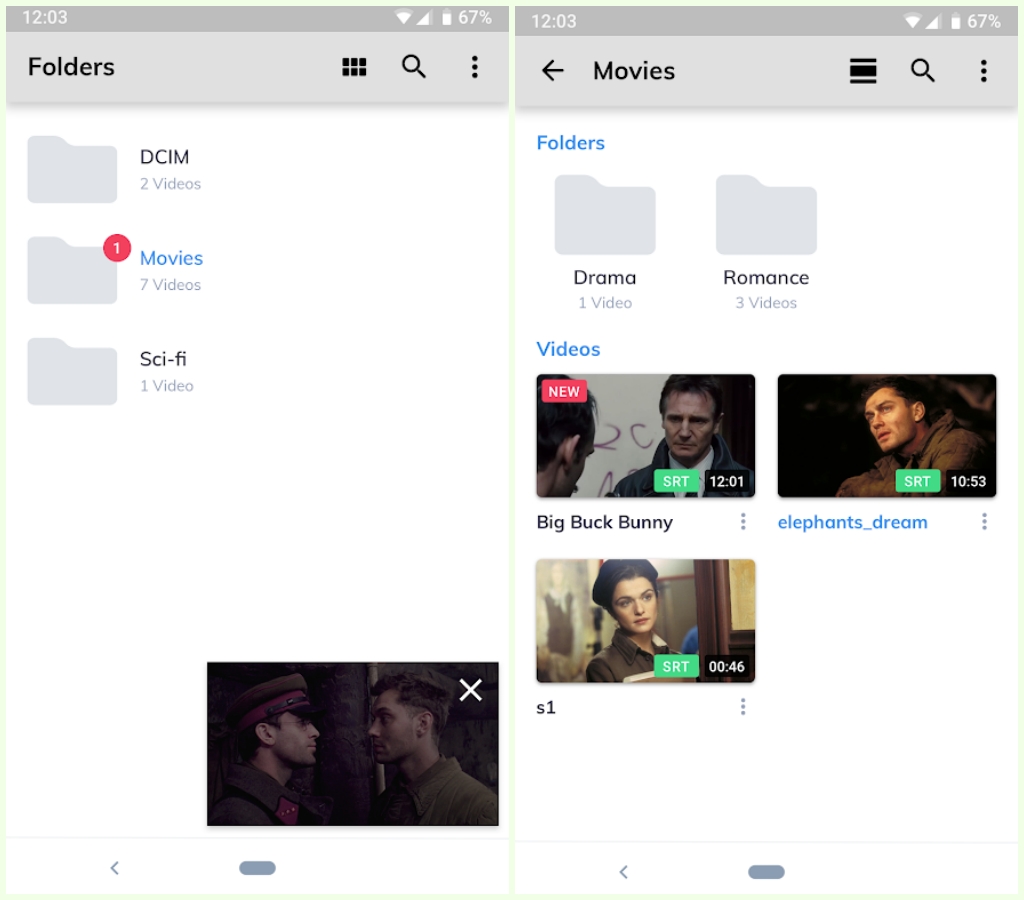
Task: Switch Movies screen to list view
Action: point(863,71)
